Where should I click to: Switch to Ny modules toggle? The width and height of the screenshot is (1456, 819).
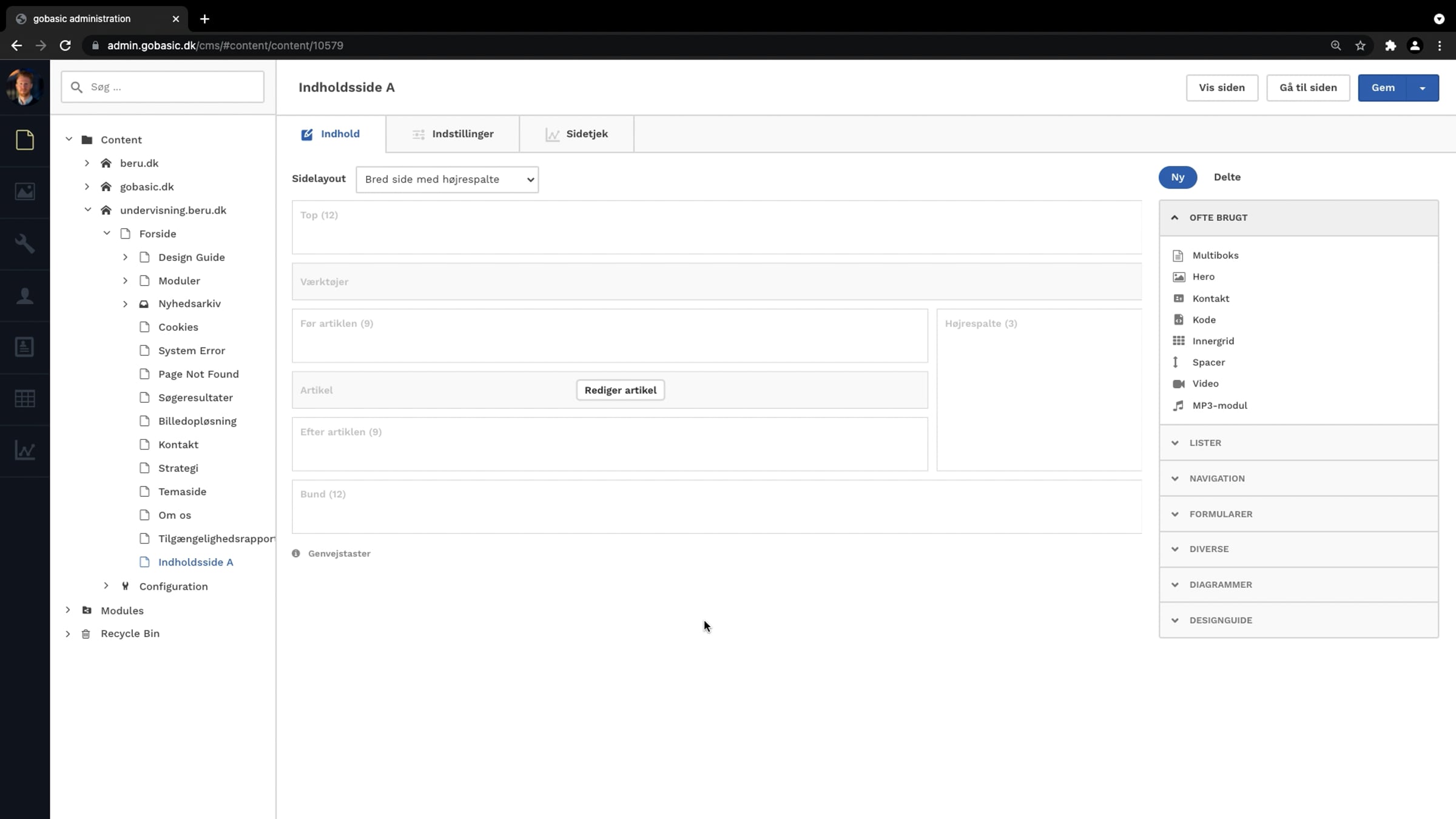pyautogui.click(x=1177, y=177)
